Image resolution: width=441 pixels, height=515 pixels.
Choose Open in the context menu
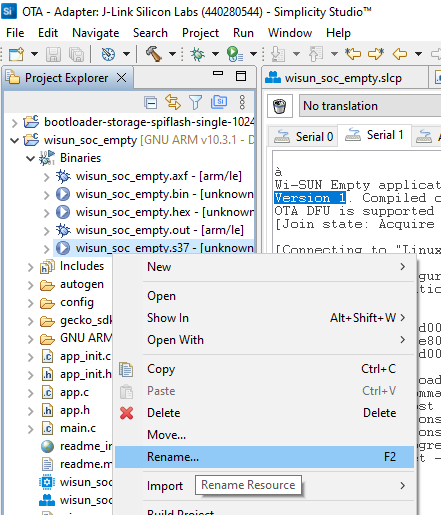(264, 296)
